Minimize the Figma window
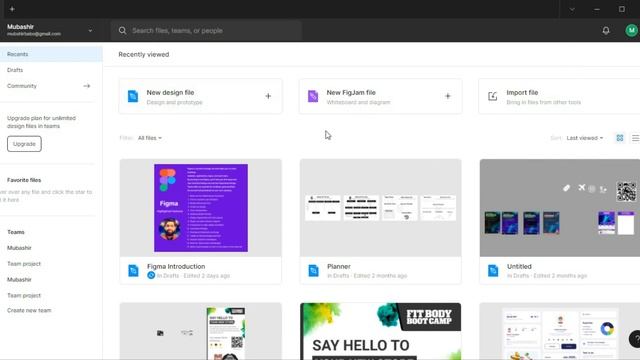 597,9
